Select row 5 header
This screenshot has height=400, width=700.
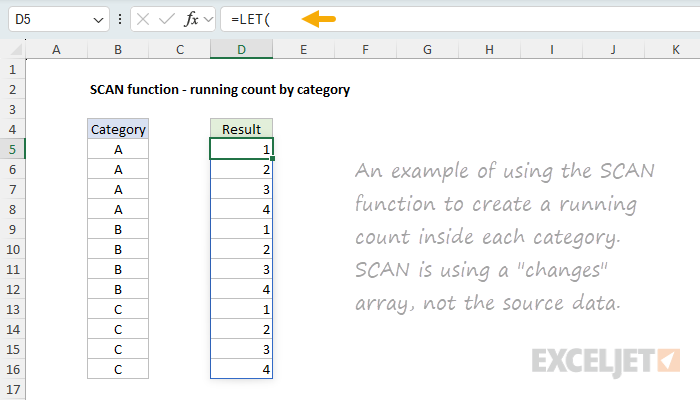13,149
